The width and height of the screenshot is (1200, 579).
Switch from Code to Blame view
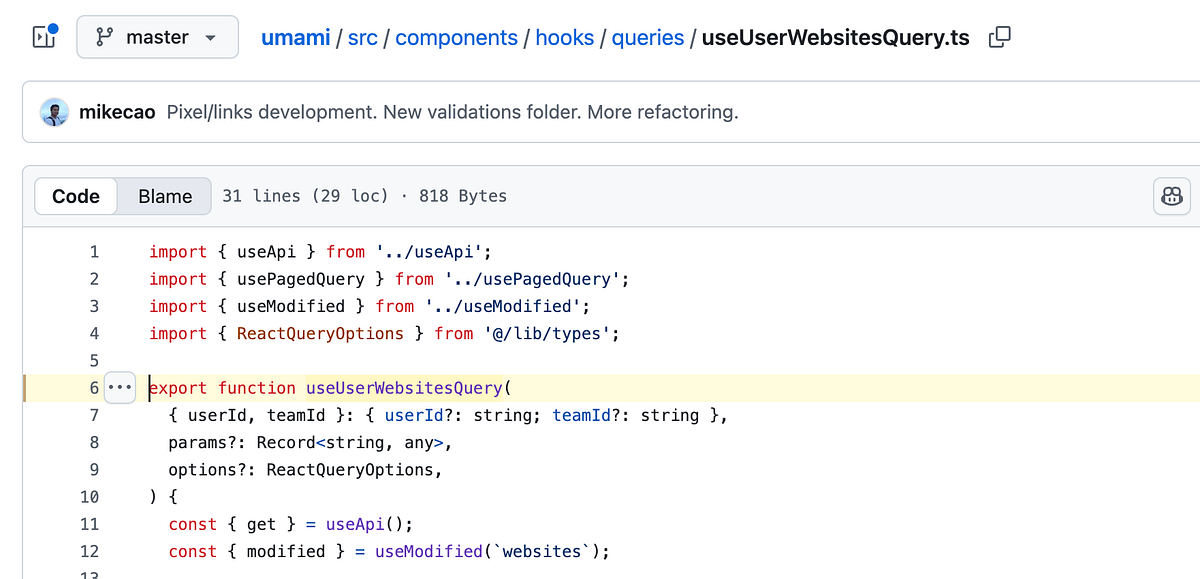tap(163, 196)
